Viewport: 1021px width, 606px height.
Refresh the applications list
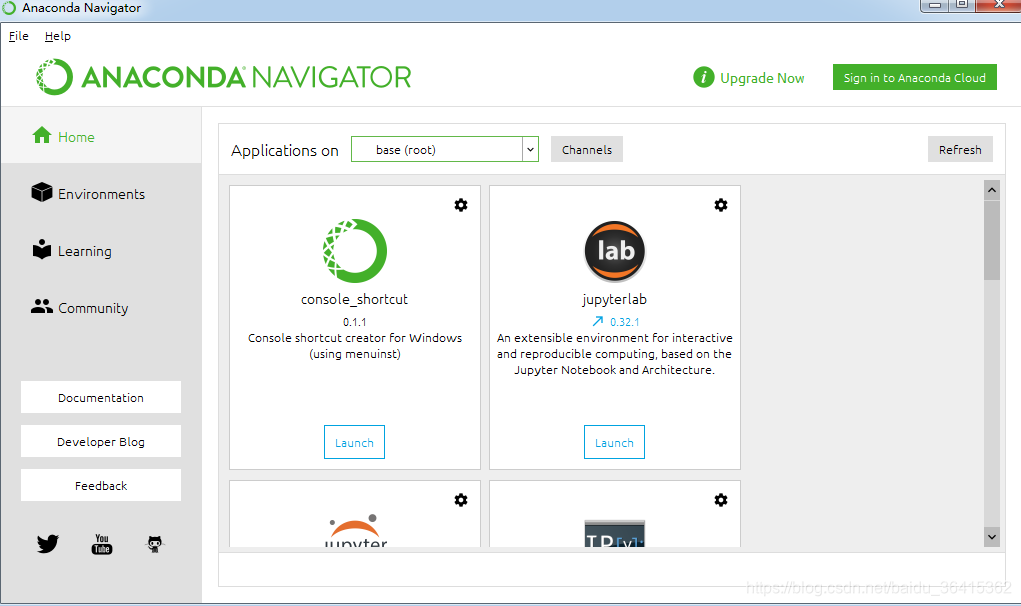[960, 149]
